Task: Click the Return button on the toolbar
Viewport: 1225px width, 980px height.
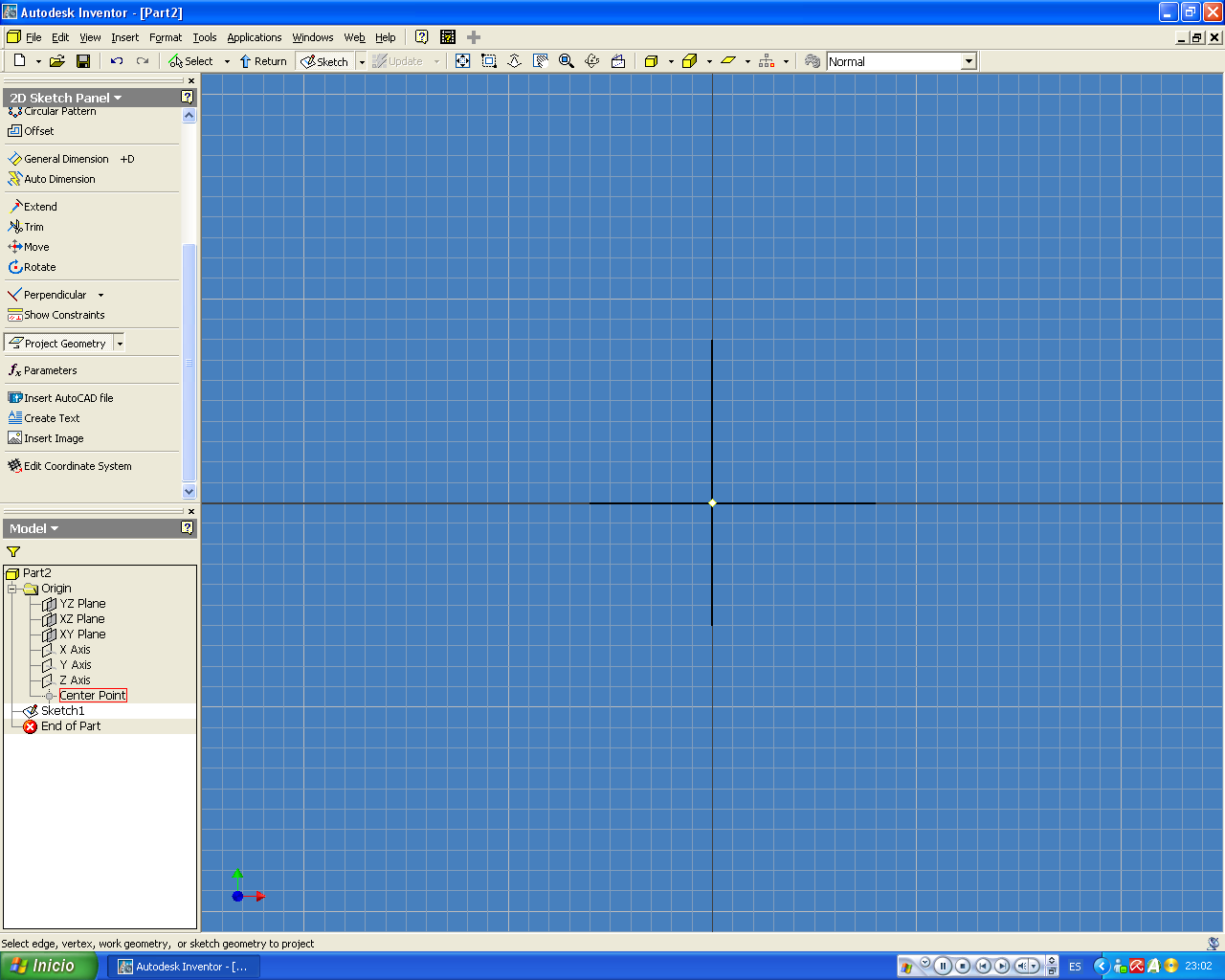Action: [262, 60]
